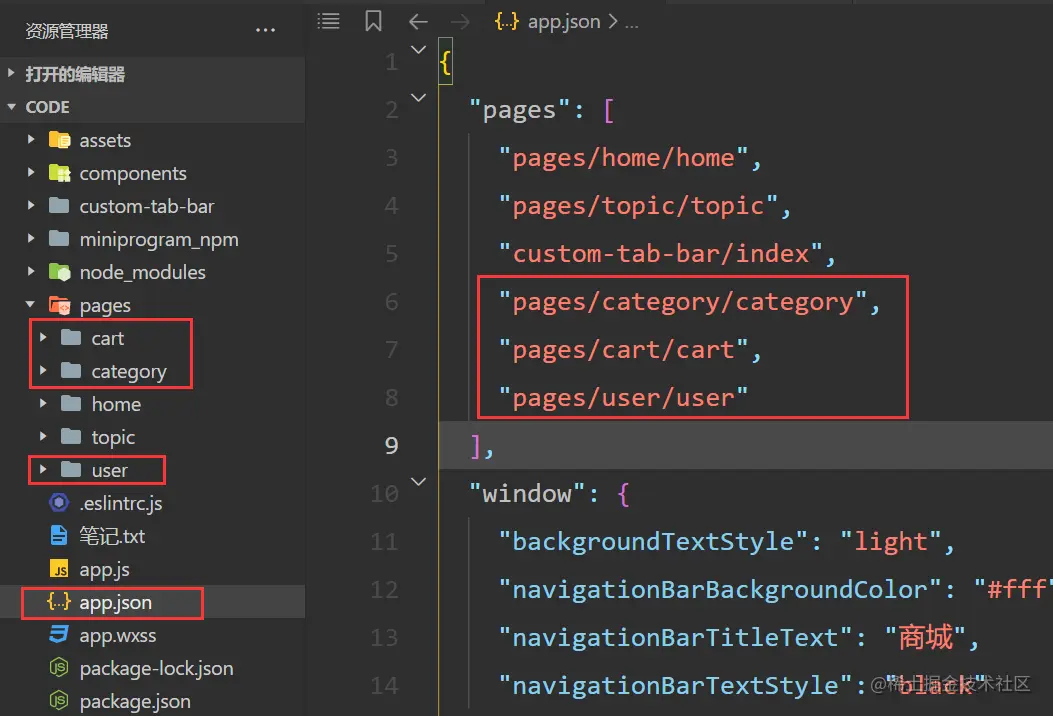Click "pages/category/category" string on line 6
Screen dimensions: 1053x716
click(682, 302)
